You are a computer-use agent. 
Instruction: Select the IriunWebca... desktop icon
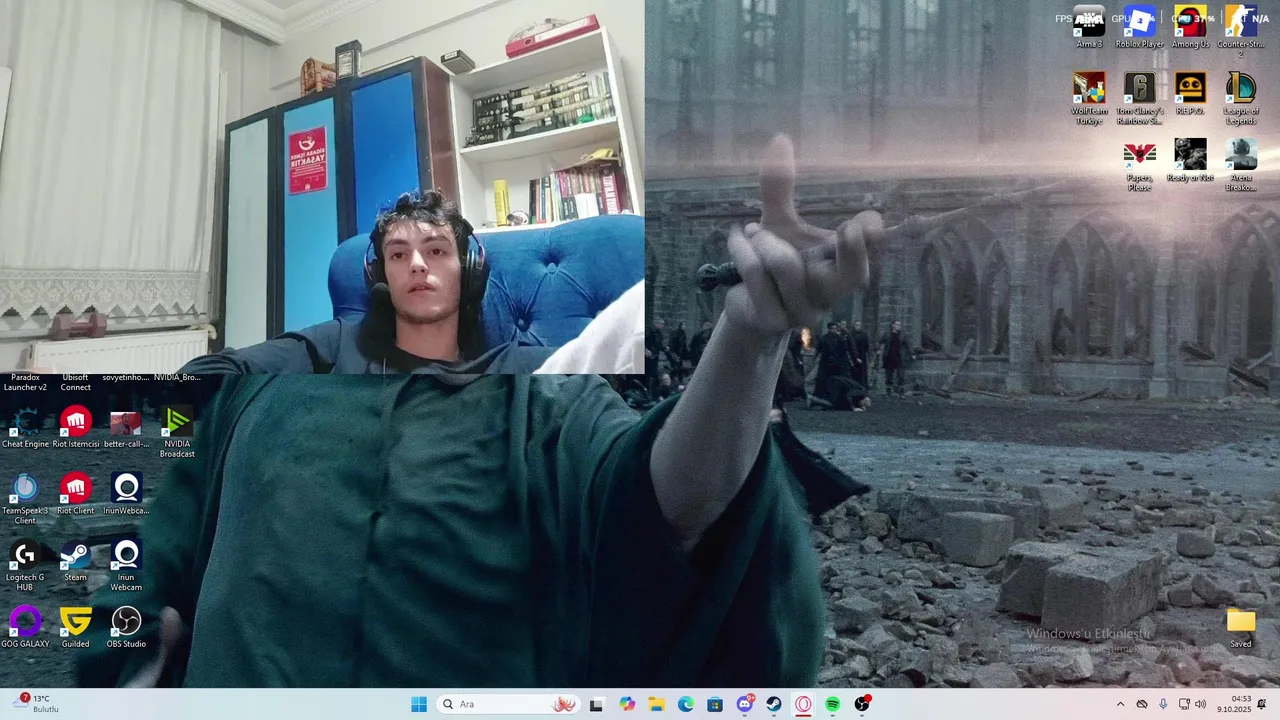(x=126, y=494)
